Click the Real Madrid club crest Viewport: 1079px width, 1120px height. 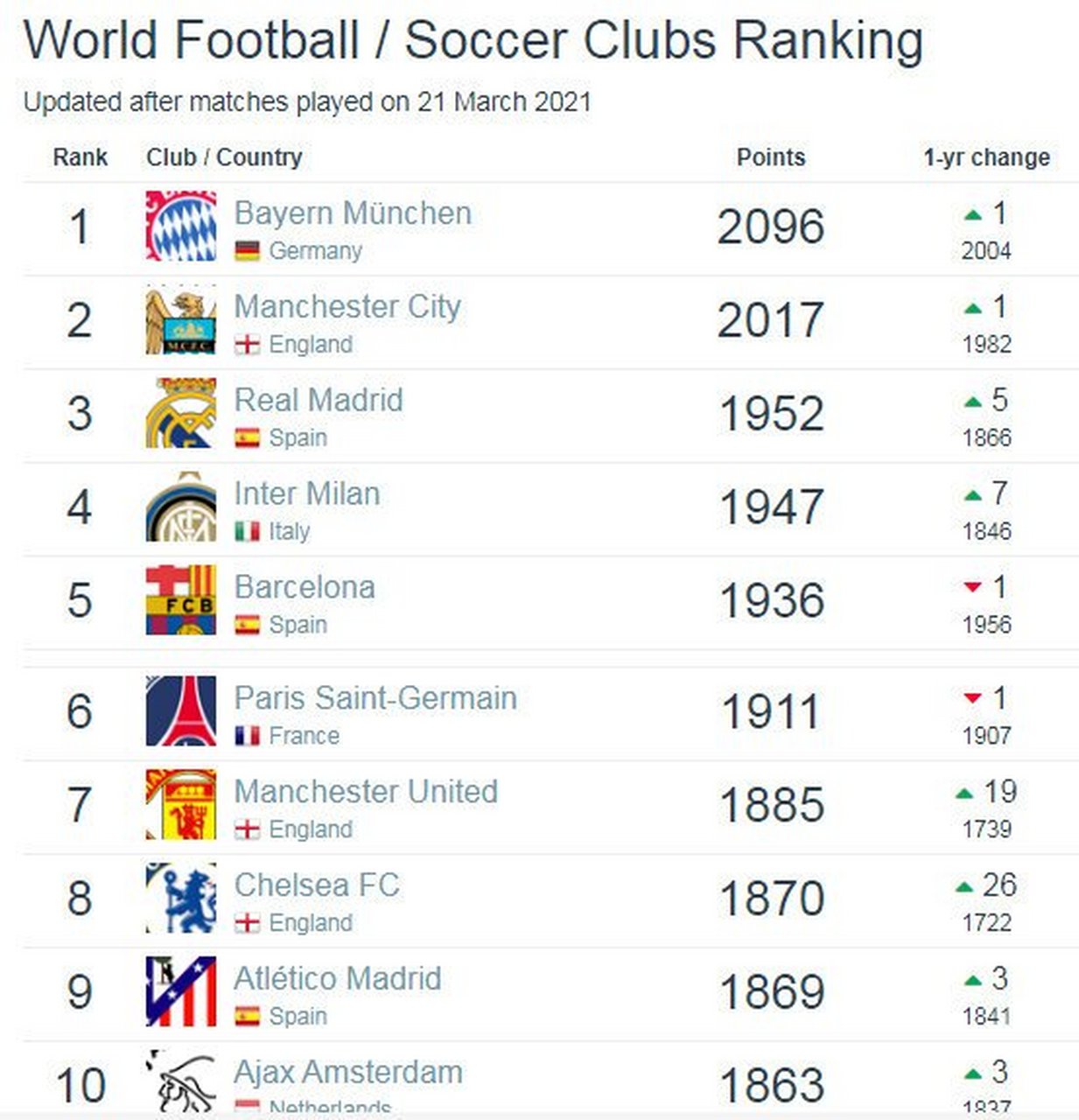click(x=181, y=413)
